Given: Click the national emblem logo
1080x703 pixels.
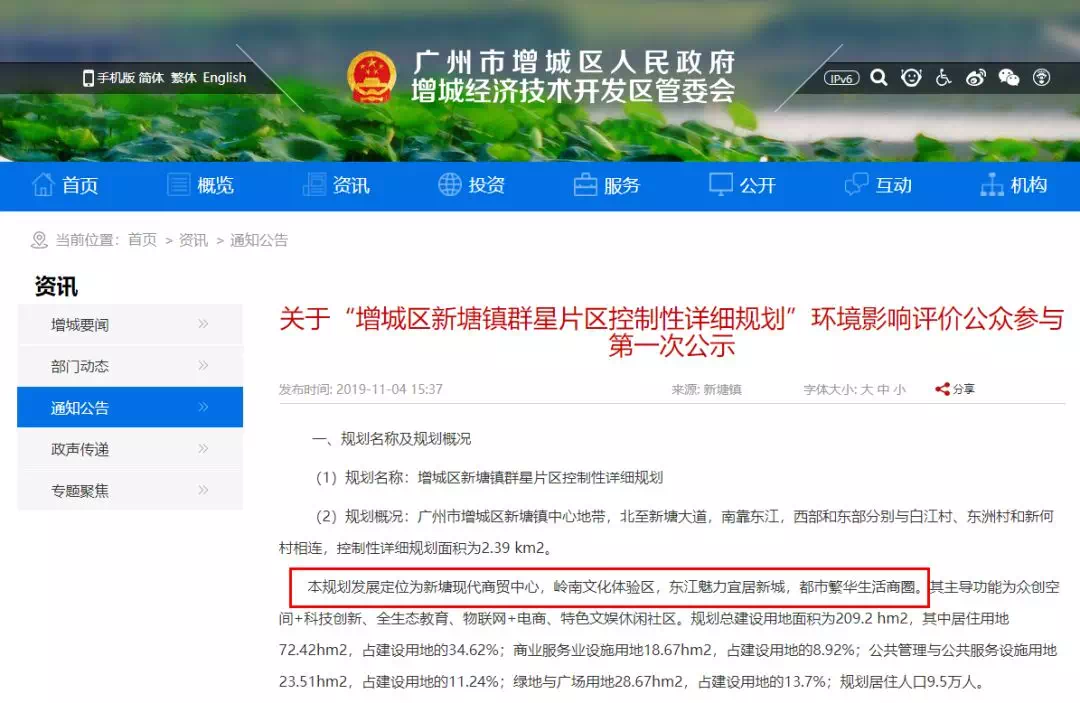Looking at the screenshot, I should (372, 77).
